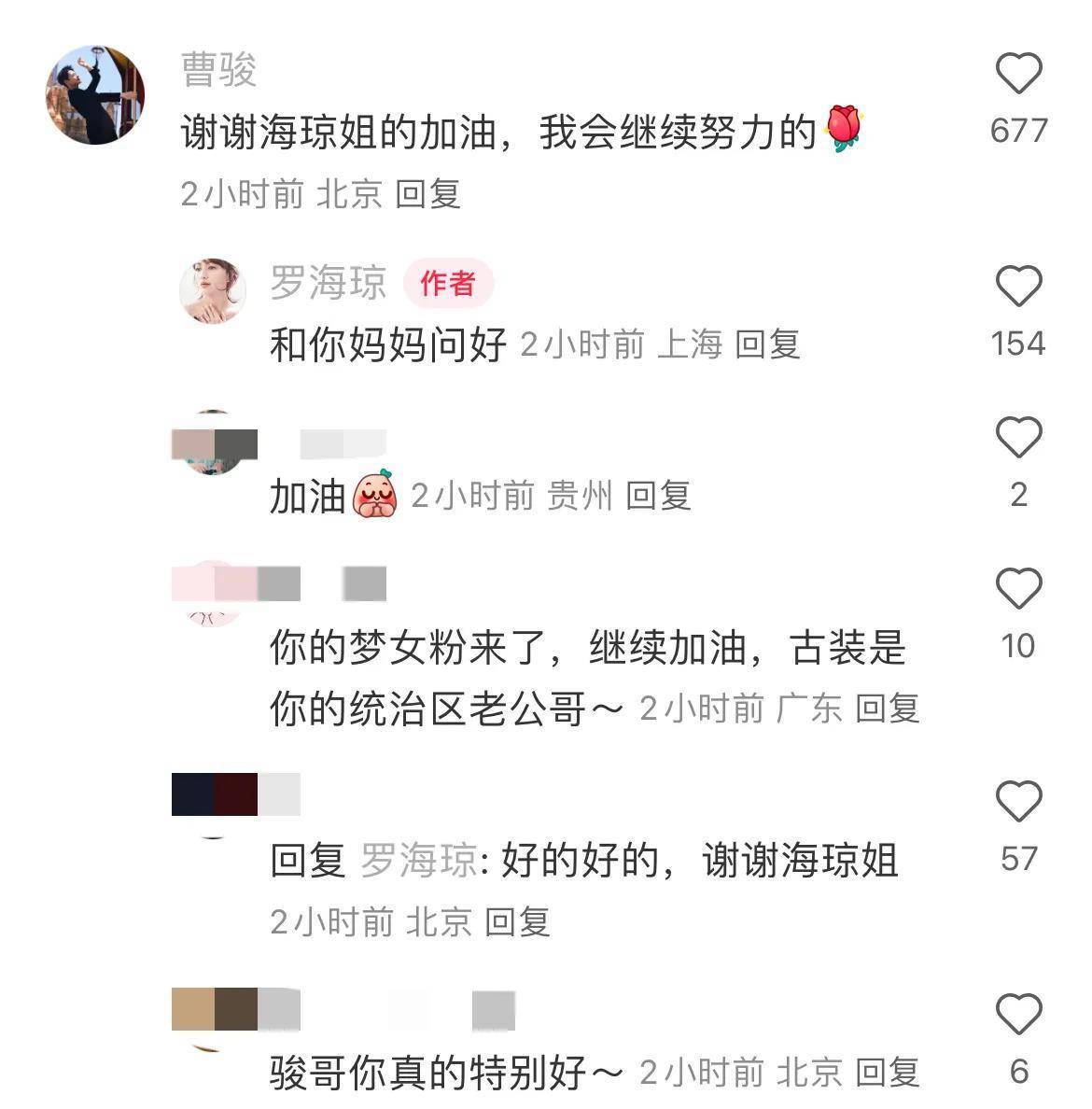The width and height of the screenshot is (1092, 1109).
Task: Open 罗海琼's profile avatar
Action: click(x=212, y=290)
